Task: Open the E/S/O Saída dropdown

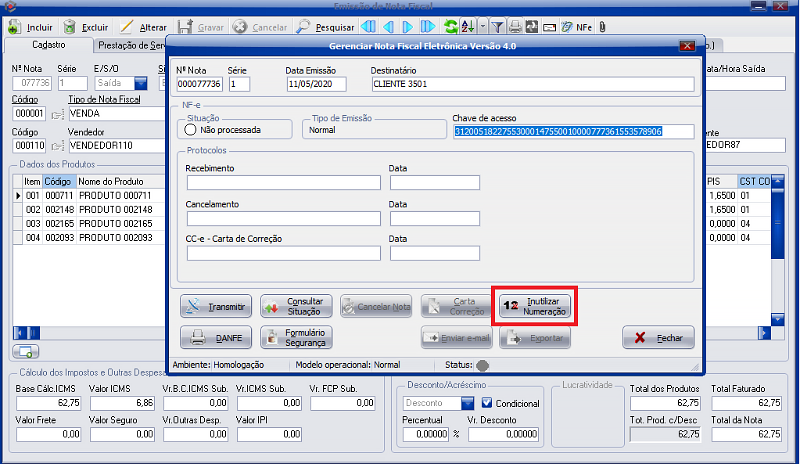Action: (x=140, y=84)
